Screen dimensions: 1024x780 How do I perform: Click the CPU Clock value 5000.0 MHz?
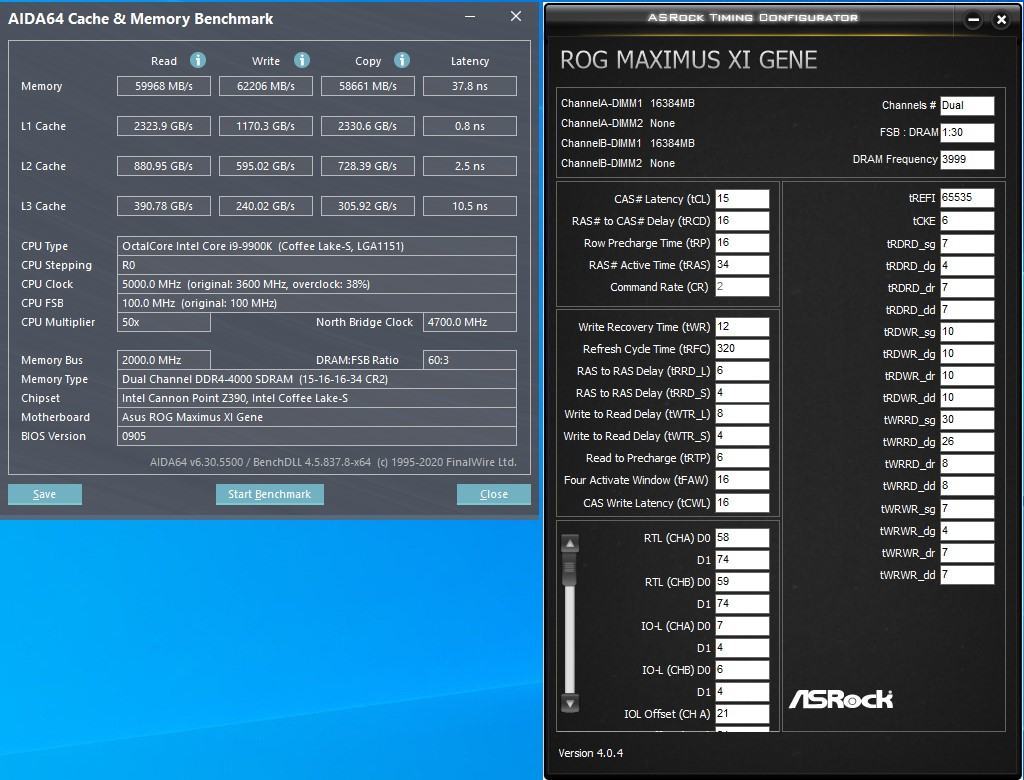click(317, 284)
